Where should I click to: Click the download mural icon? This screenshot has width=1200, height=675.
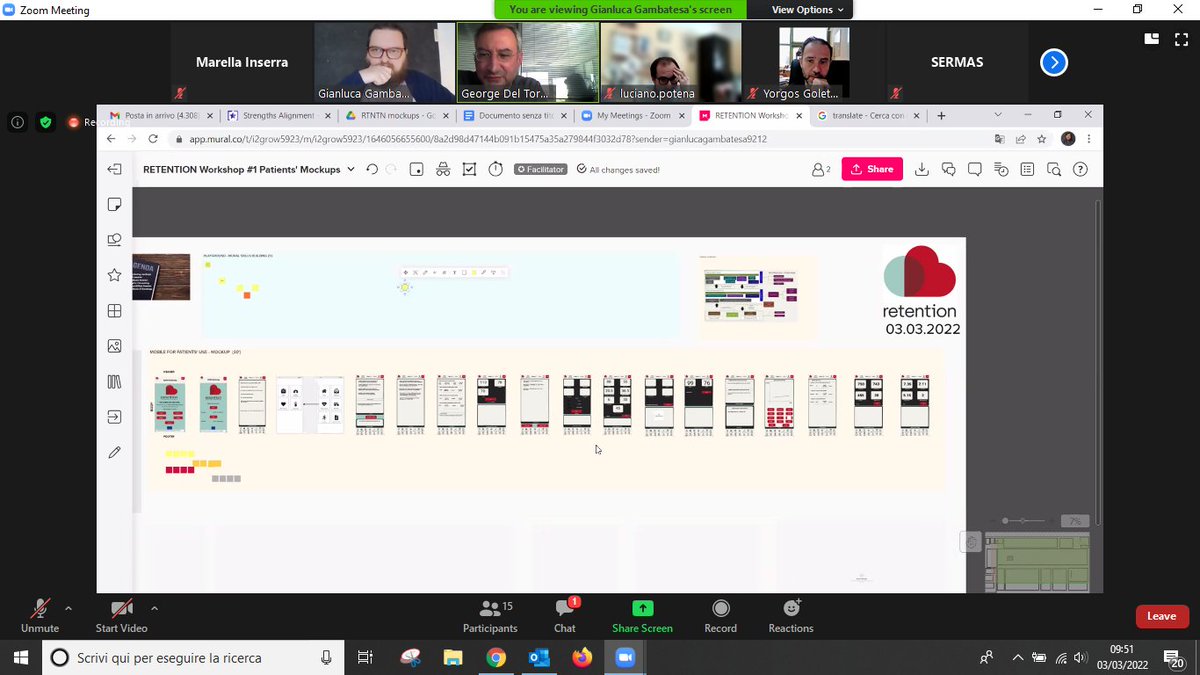click(922, 169)
